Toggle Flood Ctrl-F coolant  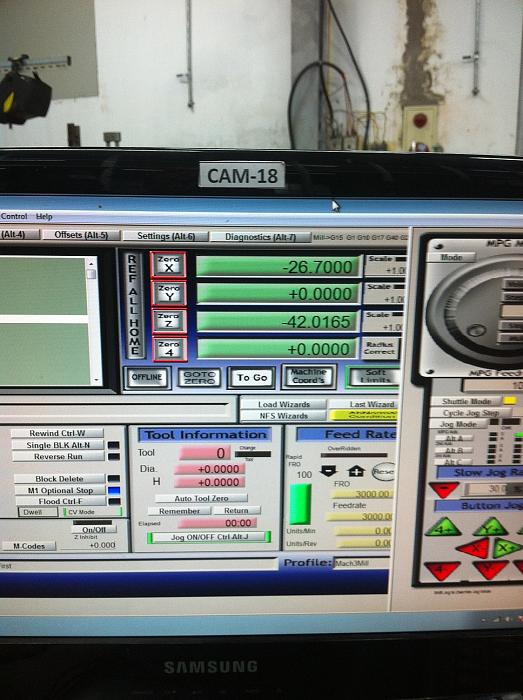point(60,501)
